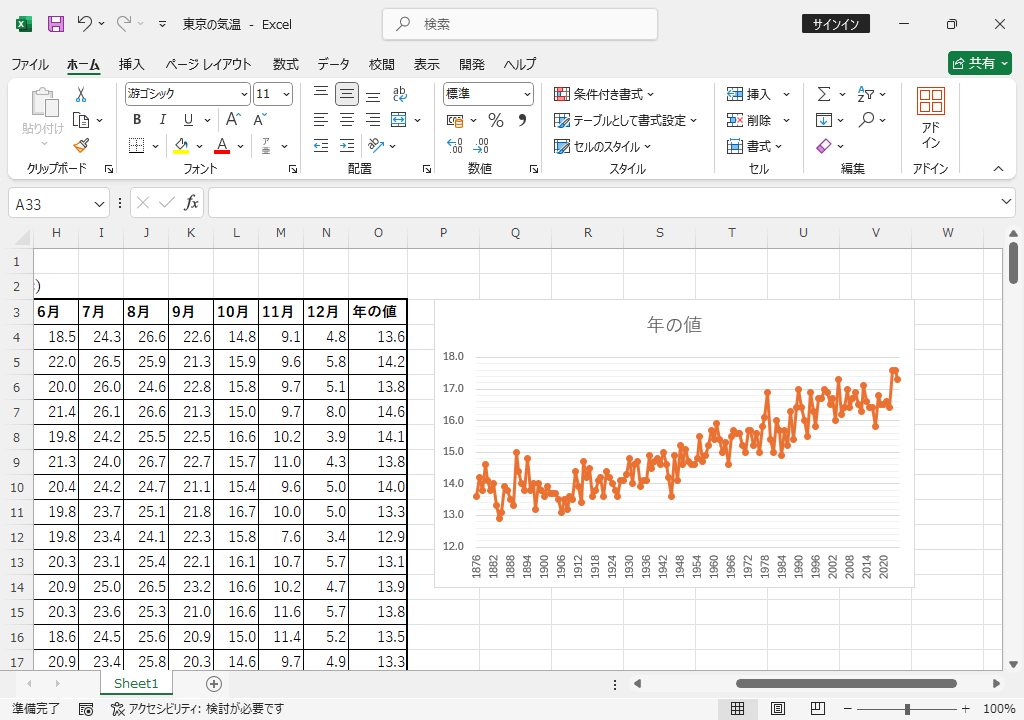
Task: Toggle Wrap Text icon
Action: click(400, 94)
